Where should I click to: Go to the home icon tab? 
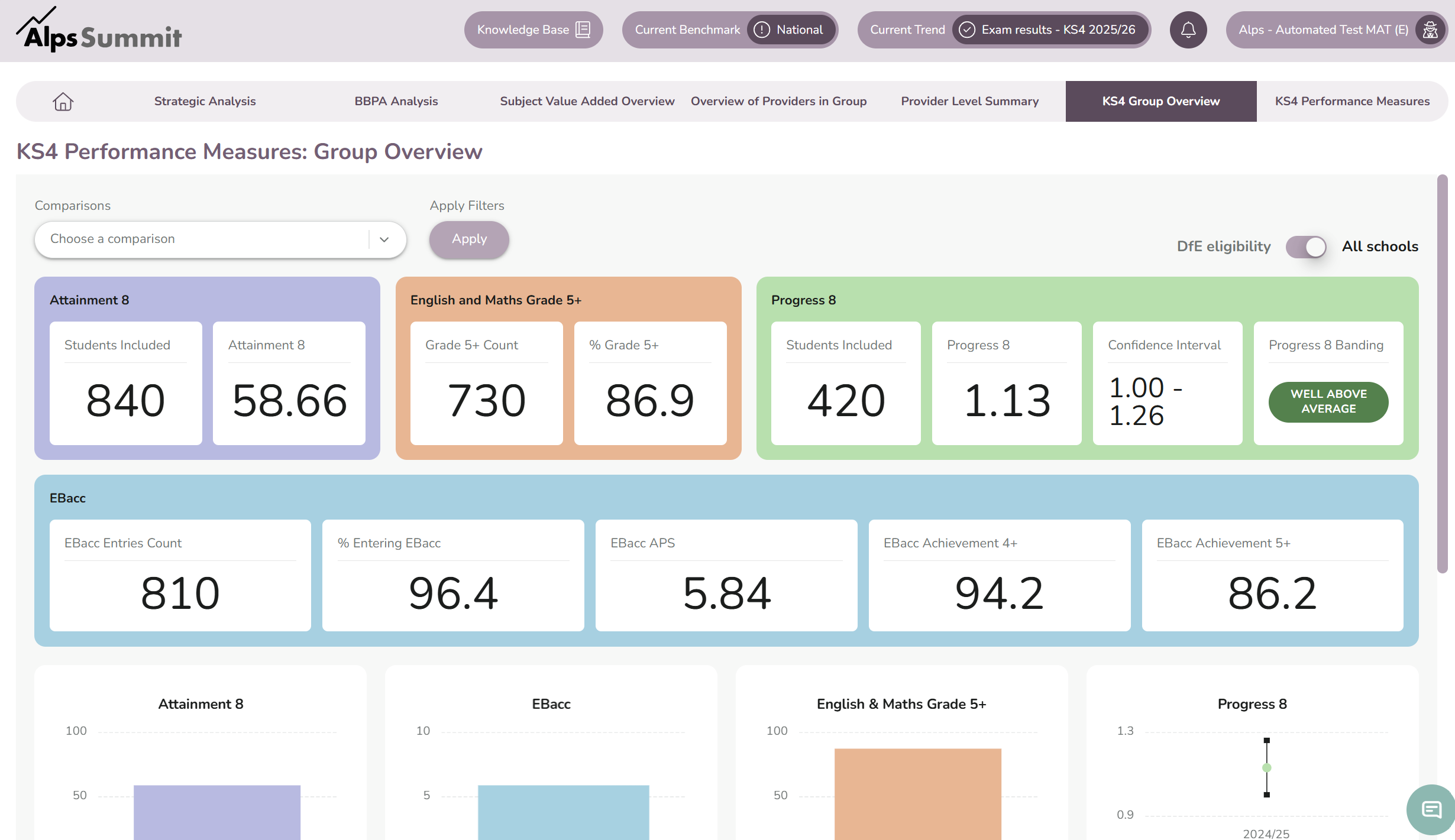[x=63, y=102]
